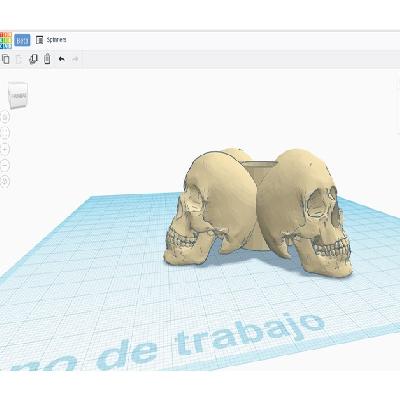
Task: Delete the selection with the trash icon
Action: pos(47,59)
